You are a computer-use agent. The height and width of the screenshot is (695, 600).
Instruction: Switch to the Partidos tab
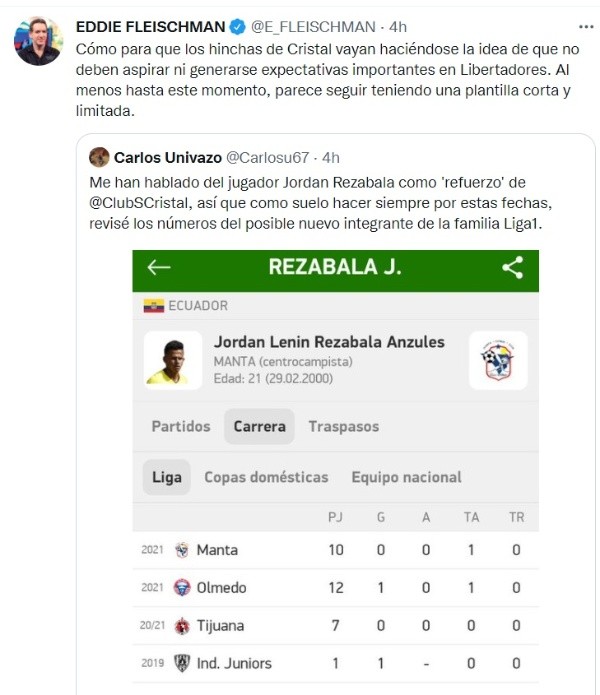tap(181, 426)
